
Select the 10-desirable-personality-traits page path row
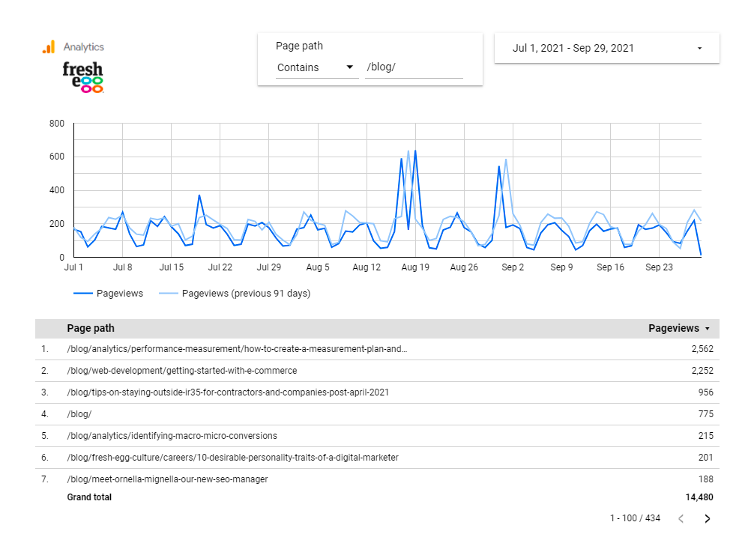coord(377,457)
